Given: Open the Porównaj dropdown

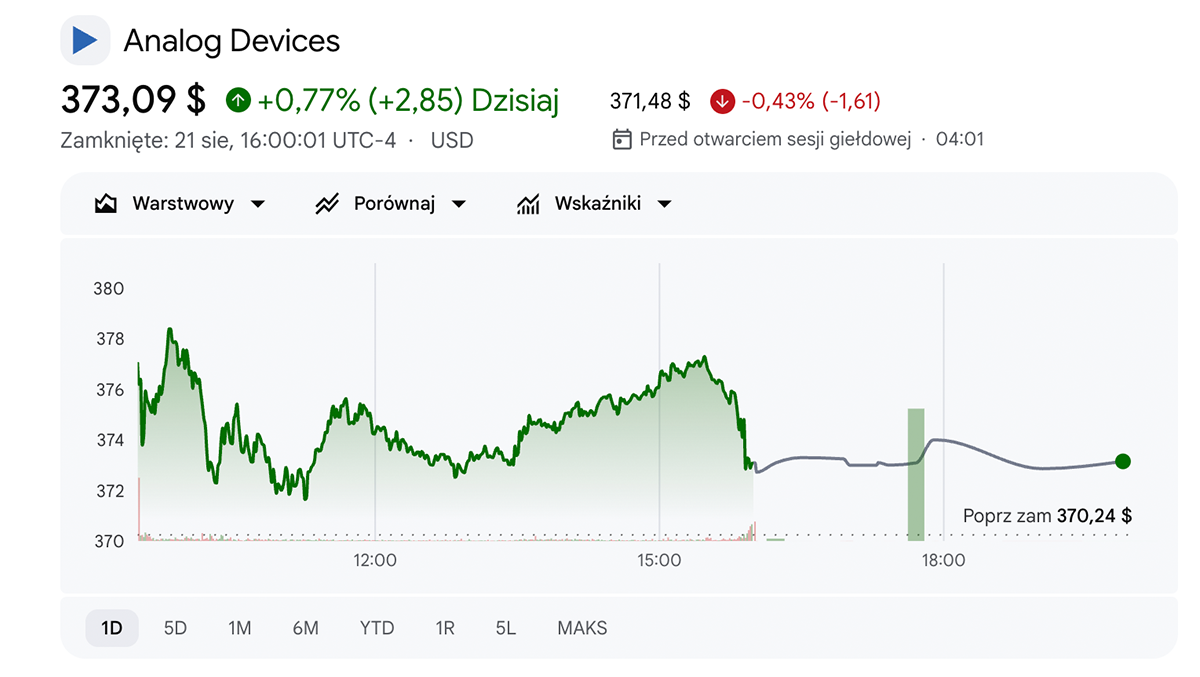Looking at the screenshot, I should coord(391,204).
